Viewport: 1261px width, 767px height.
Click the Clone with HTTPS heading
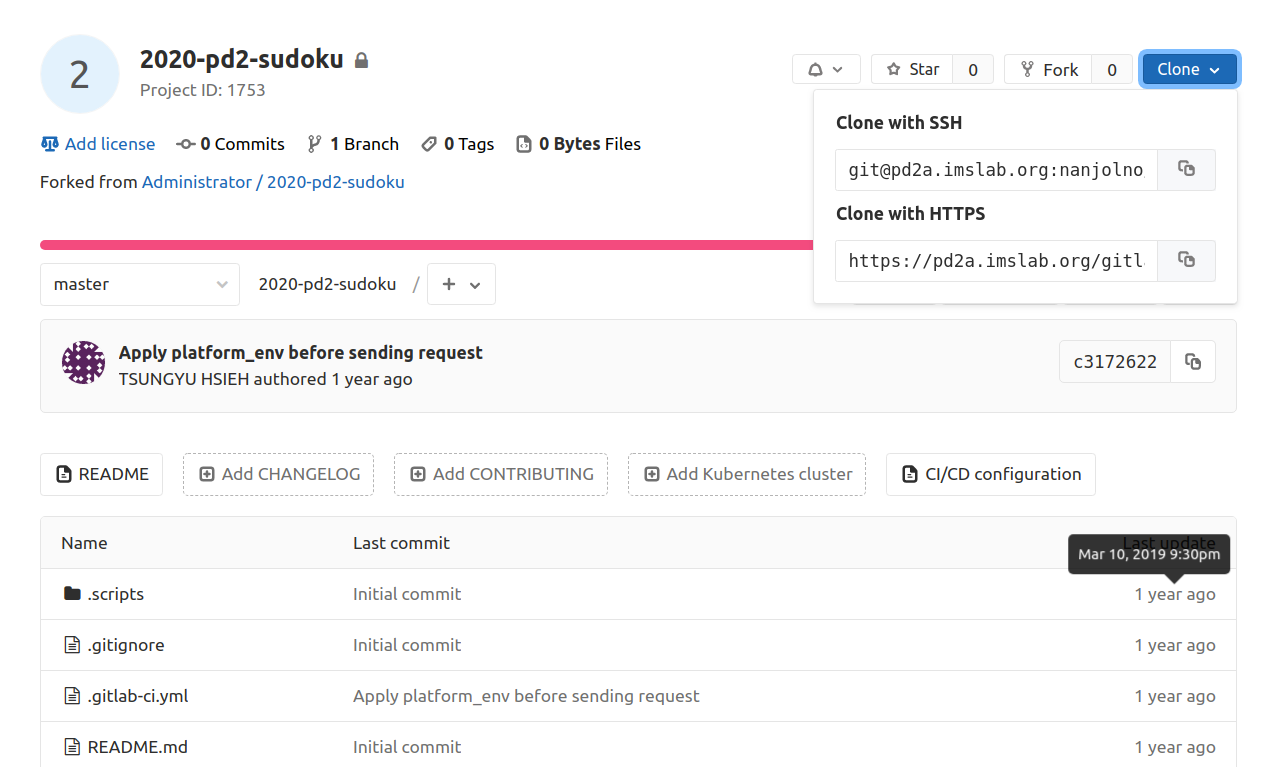pyautogui.click(x=911, y=214)
